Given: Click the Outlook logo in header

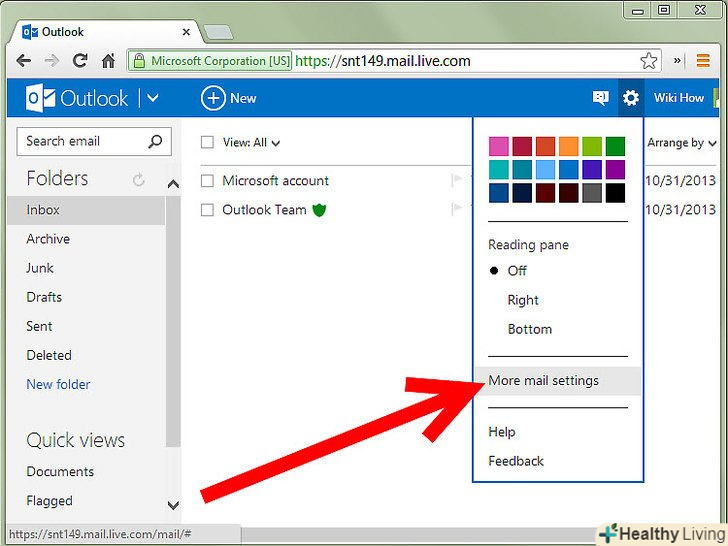Looking at the screenshot, I should click(77, 98).
